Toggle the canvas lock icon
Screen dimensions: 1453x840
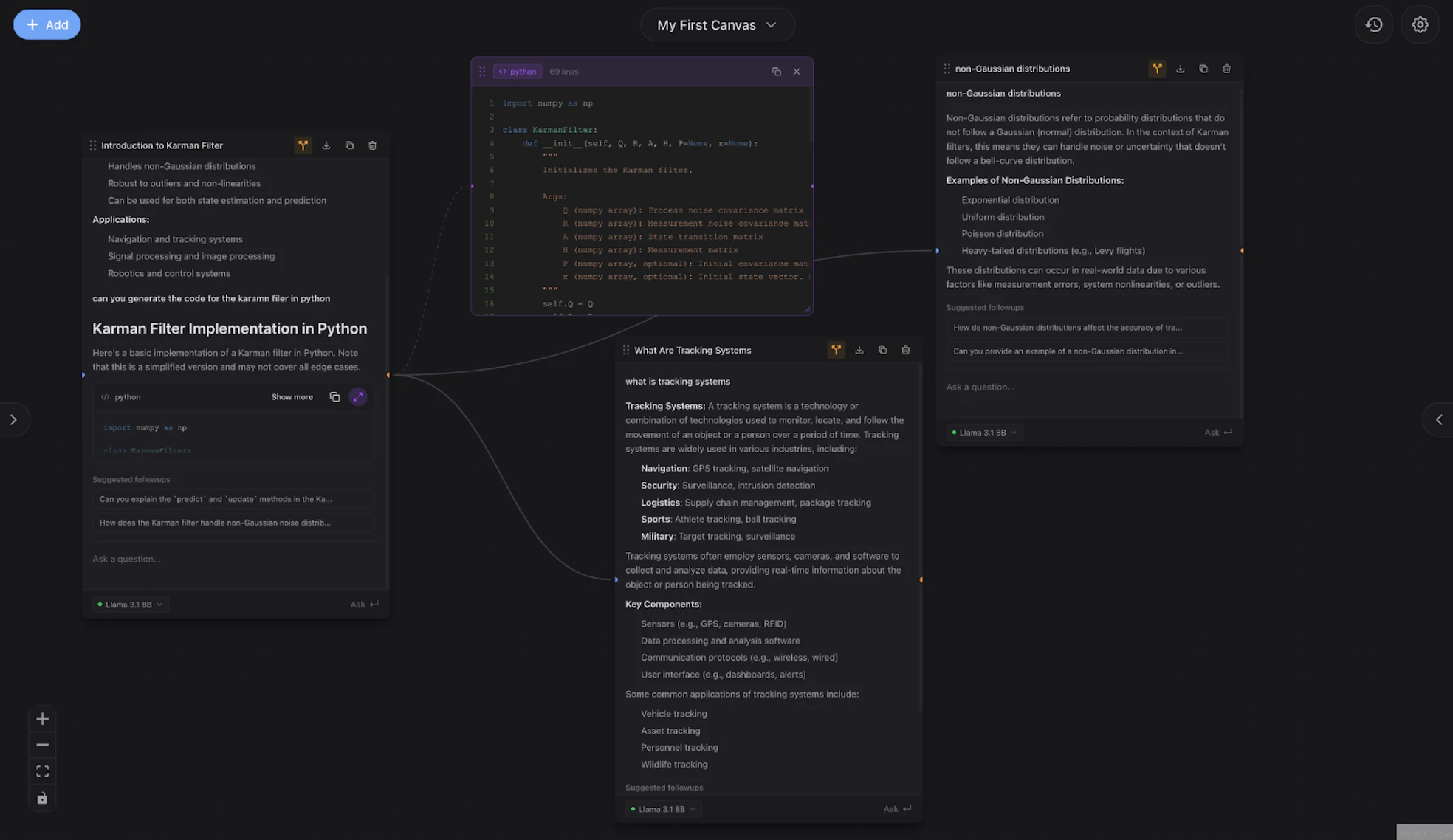(42, 798)
